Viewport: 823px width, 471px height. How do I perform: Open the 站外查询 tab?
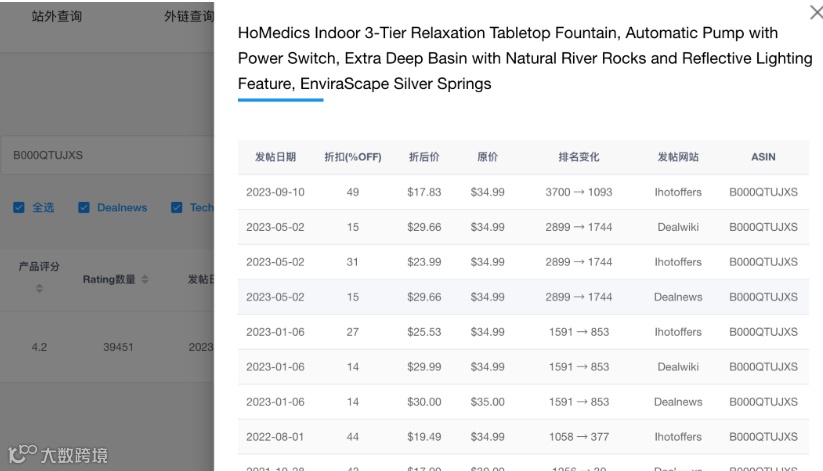click(57, 17)
